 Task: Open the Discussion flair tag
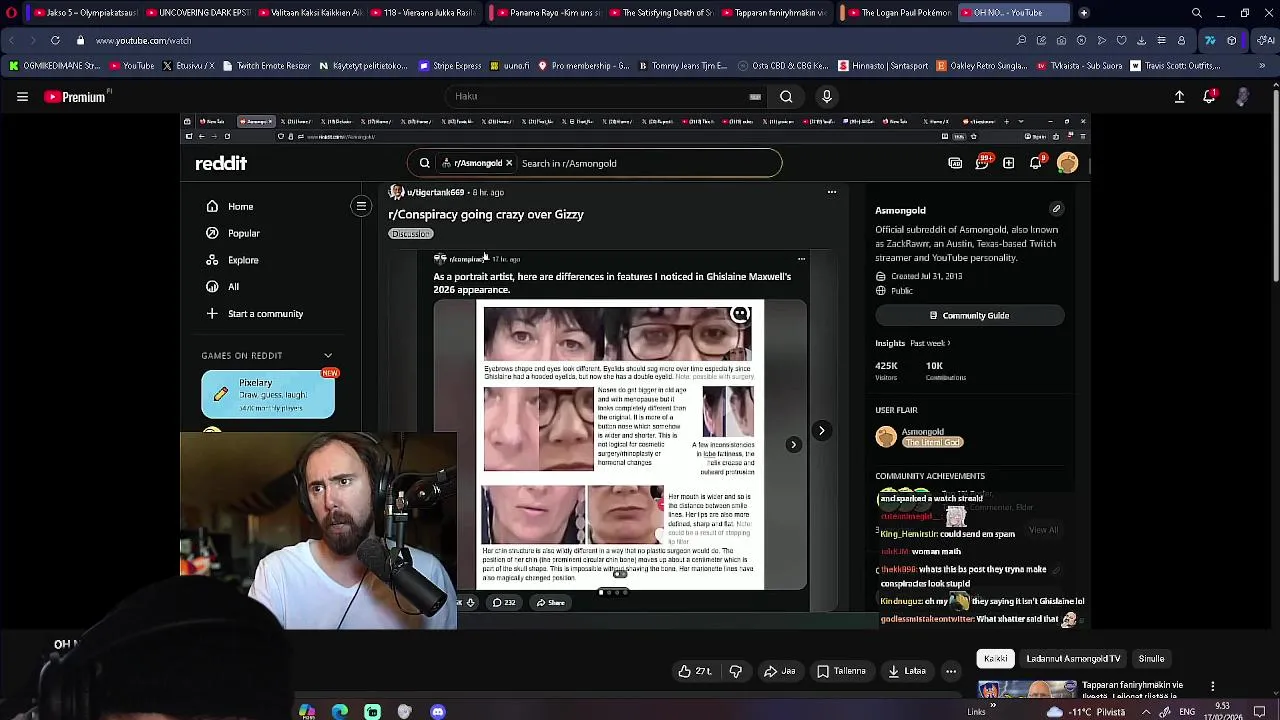[x=411, y=234]
